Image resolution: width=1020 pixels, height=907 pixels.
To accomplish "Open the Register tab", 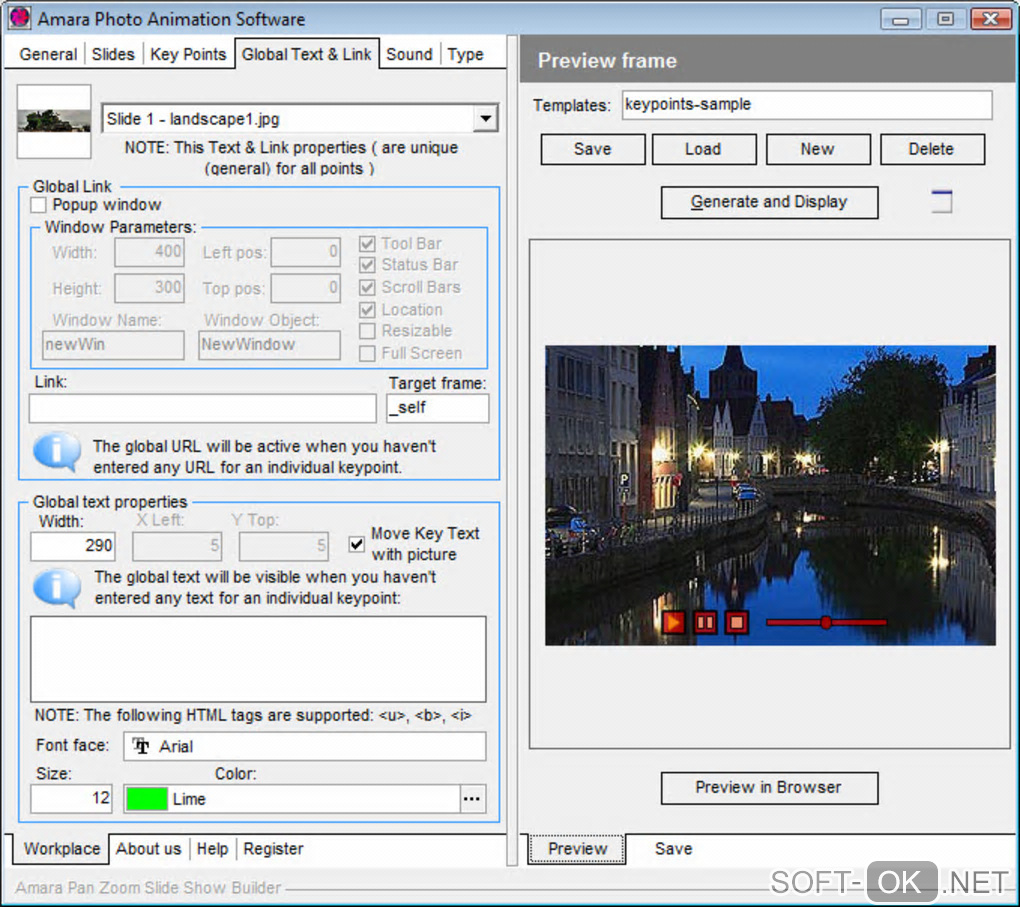I will [x=273, y=848].
